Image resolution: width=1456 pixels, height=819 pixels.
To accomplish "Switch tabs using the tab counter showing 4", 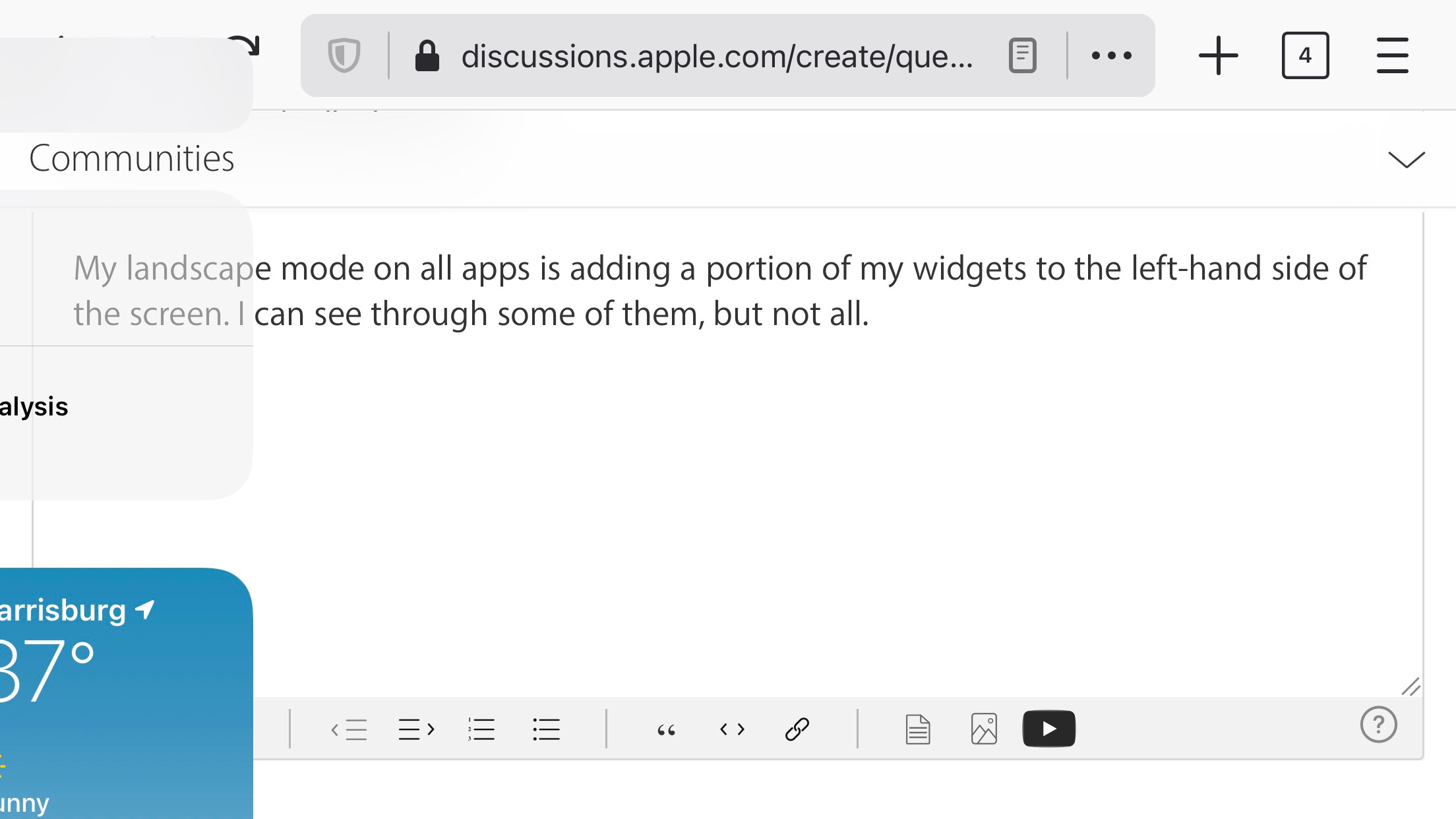I will tap(1305, 55).
